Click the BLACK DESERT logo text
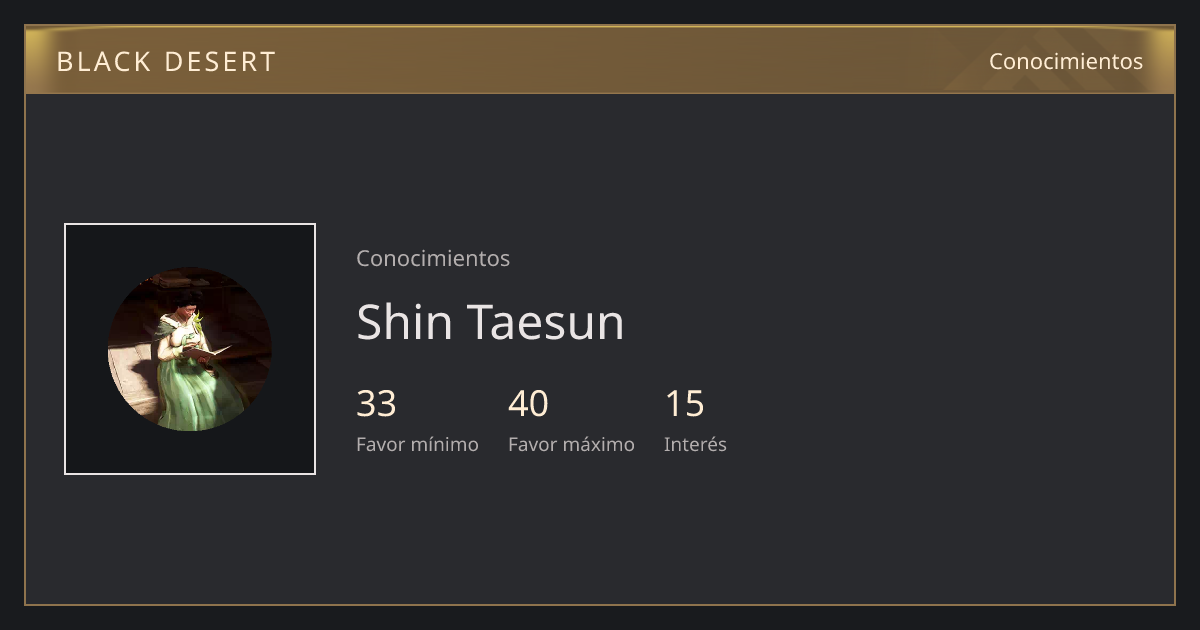 (x=166, y=62)
